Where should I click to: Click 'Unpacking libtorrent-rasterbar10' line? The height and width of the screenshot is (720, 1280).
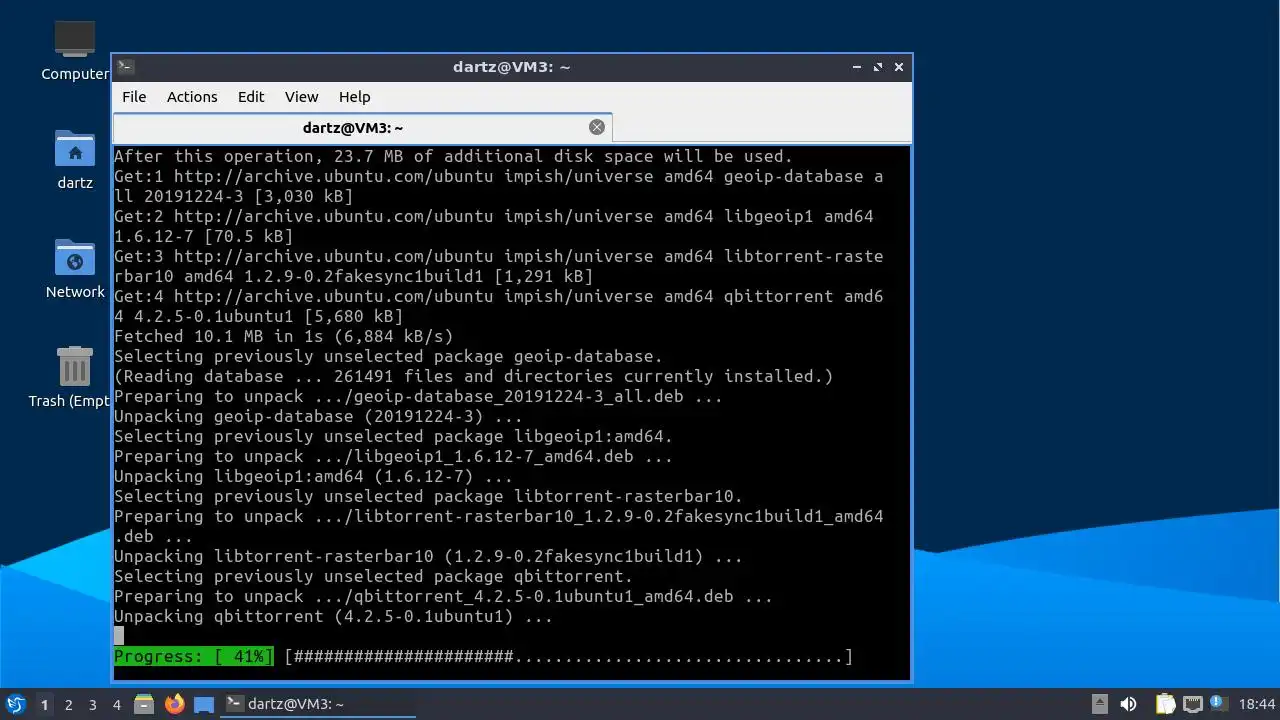429,556
